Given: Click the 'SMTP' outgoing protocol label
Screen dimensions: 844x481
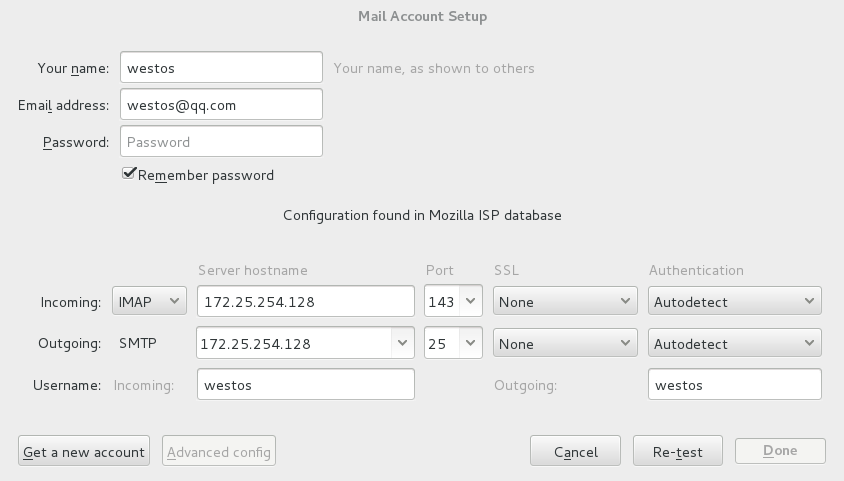Looking at the screenshot, I should (x=138, y=343).
